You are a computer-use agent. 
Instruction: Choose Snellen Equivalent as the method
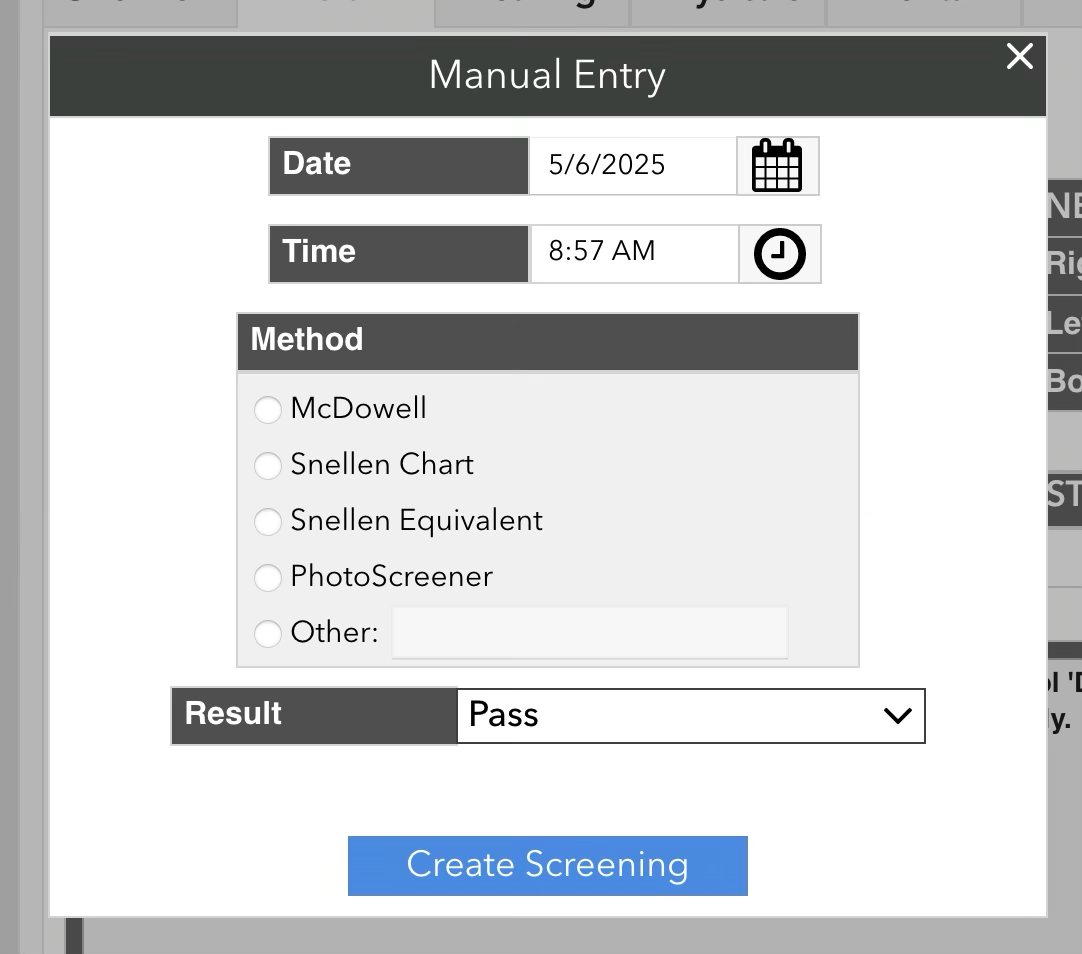267,521
